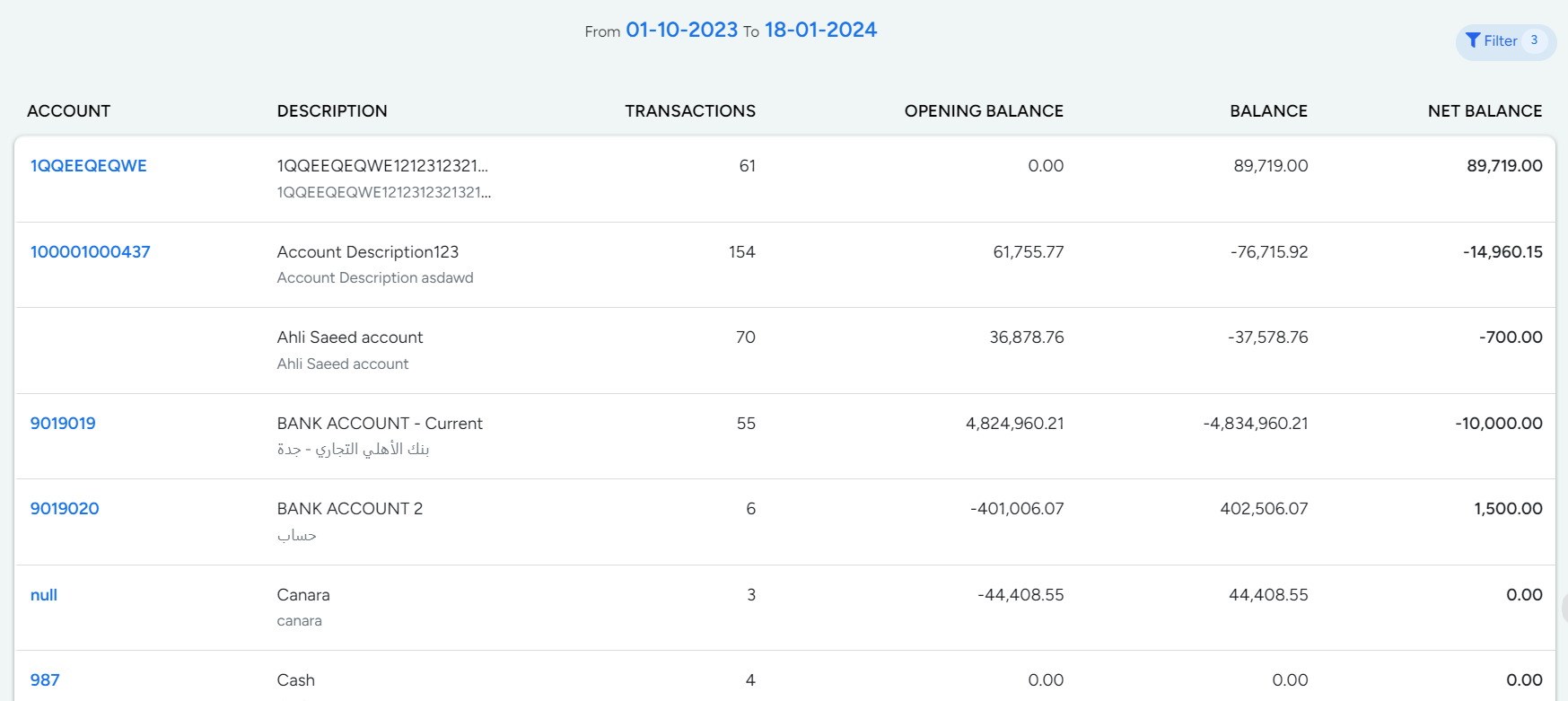Viewport: 1568px width, 701px height.
Task: Open the null account link
Action: pos(44,595)
